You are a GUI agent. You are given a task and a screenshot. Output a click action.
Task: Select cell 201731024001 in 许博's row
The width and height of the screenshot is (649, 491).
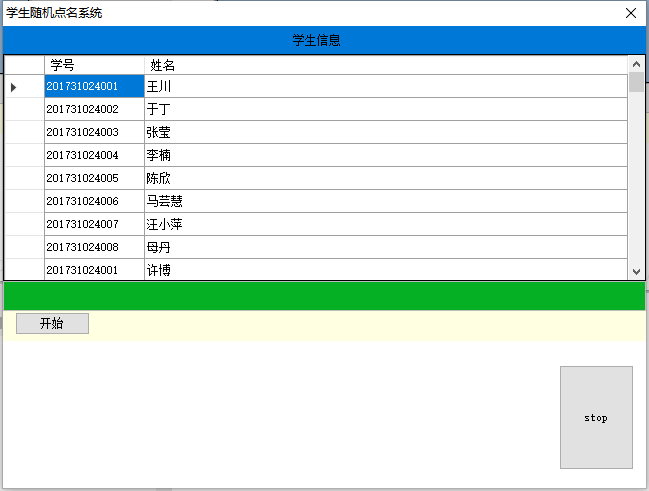point(94,270)
